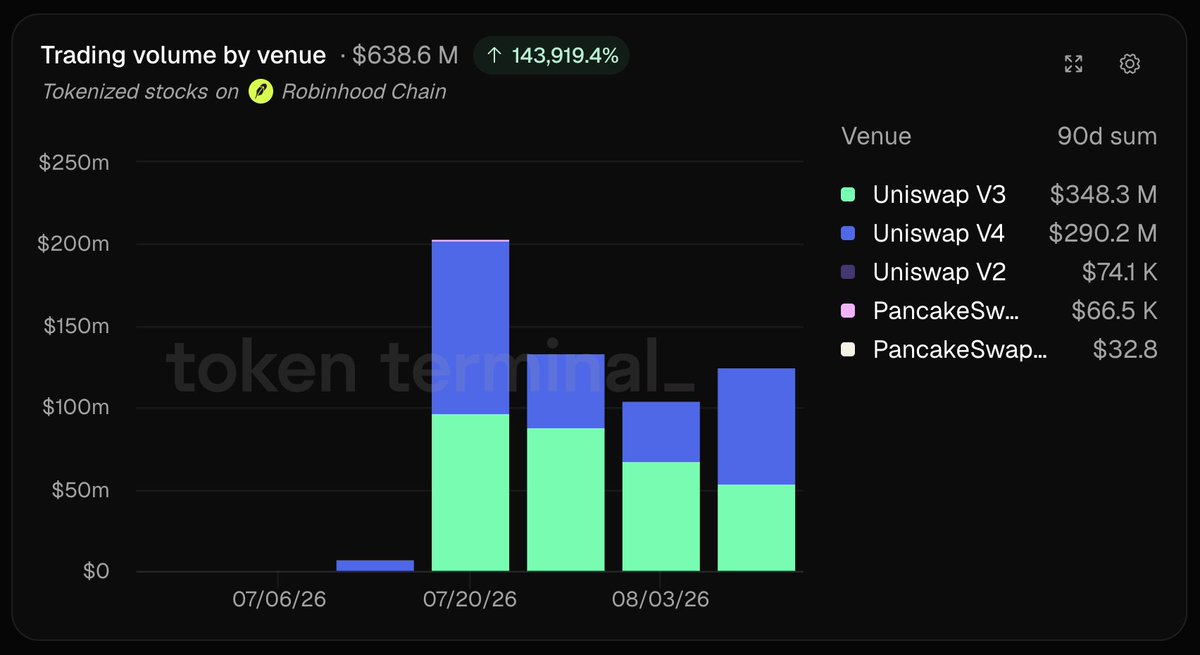Viewport: 1200px width, 655px height.
Task: Click the tallest bar's green Uniswap V3 segment
Action: click(x=470, y=493)
